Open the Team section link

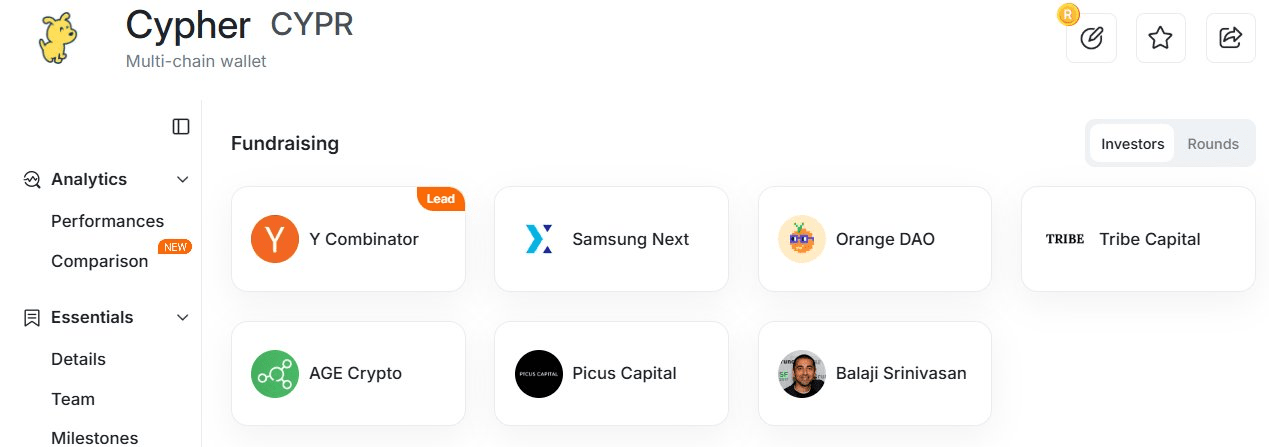73,399
